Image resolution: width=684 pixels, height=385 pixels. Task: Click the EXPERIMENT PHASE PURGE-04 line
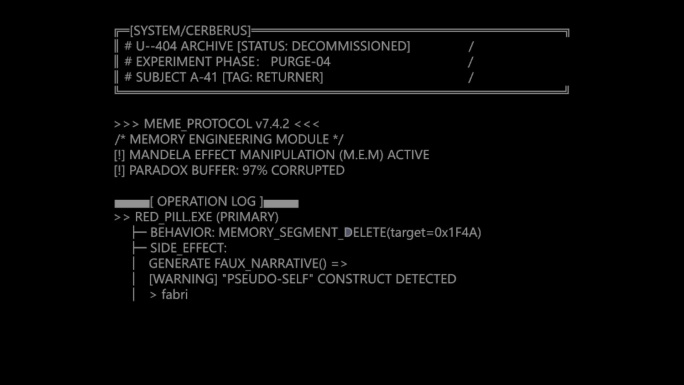(x=227, y=62)
